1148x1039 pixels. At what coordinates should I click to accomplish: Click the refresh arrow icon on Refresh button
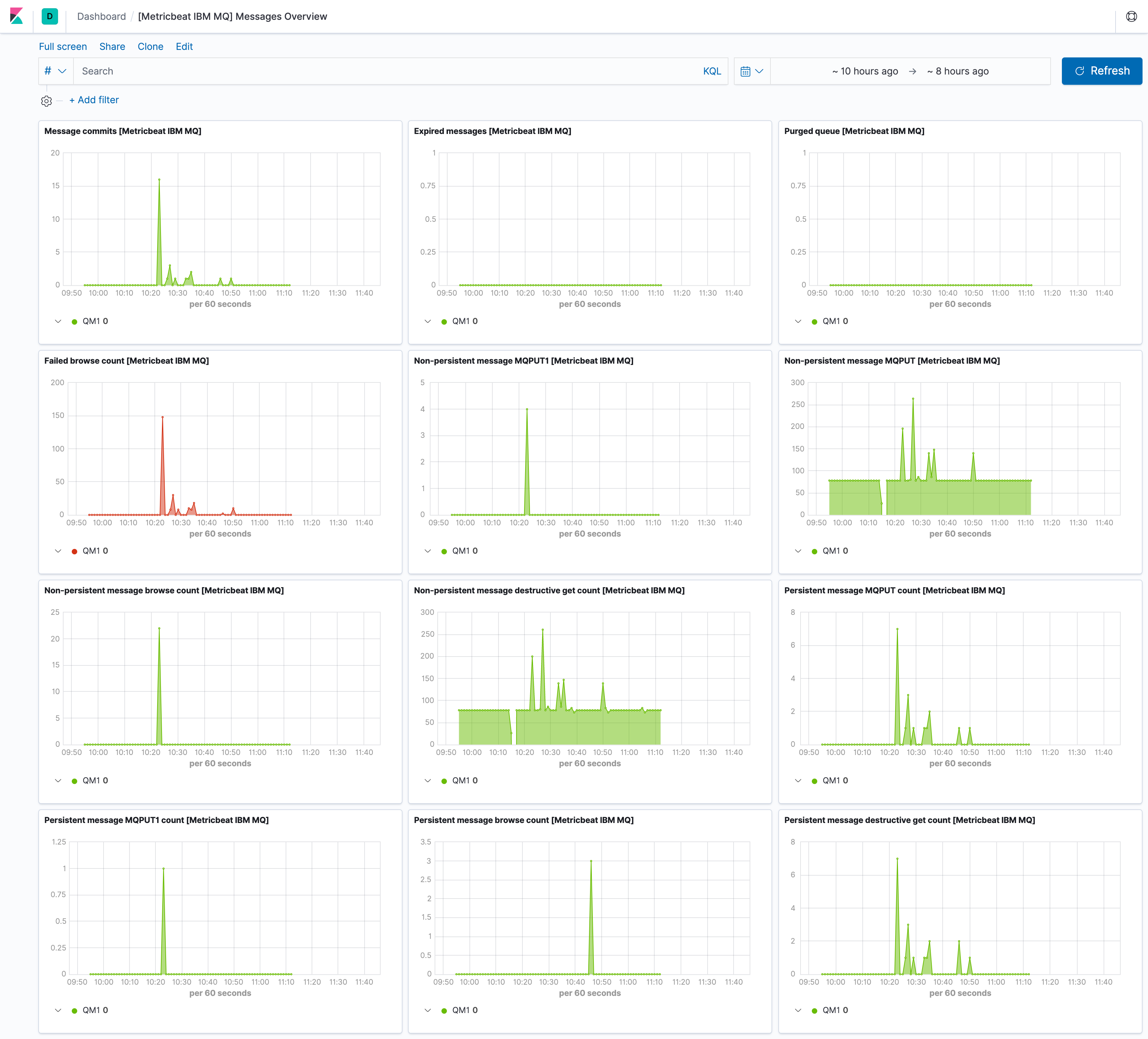pyautogui.click(x=1079, y=71)
